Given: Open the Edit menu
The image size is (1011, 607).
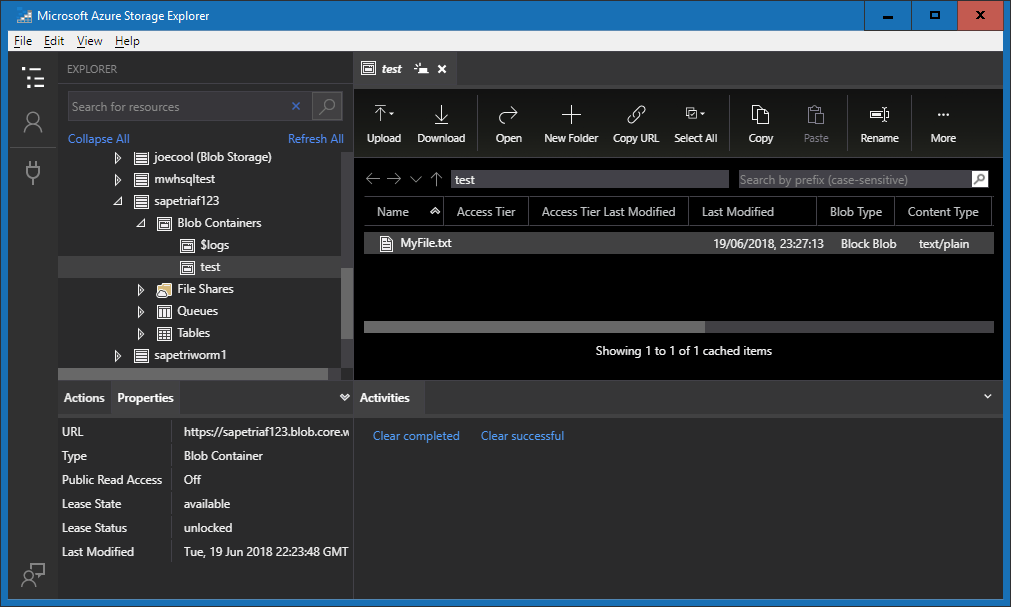Looking at the screenshot, I should coord(55,41).
